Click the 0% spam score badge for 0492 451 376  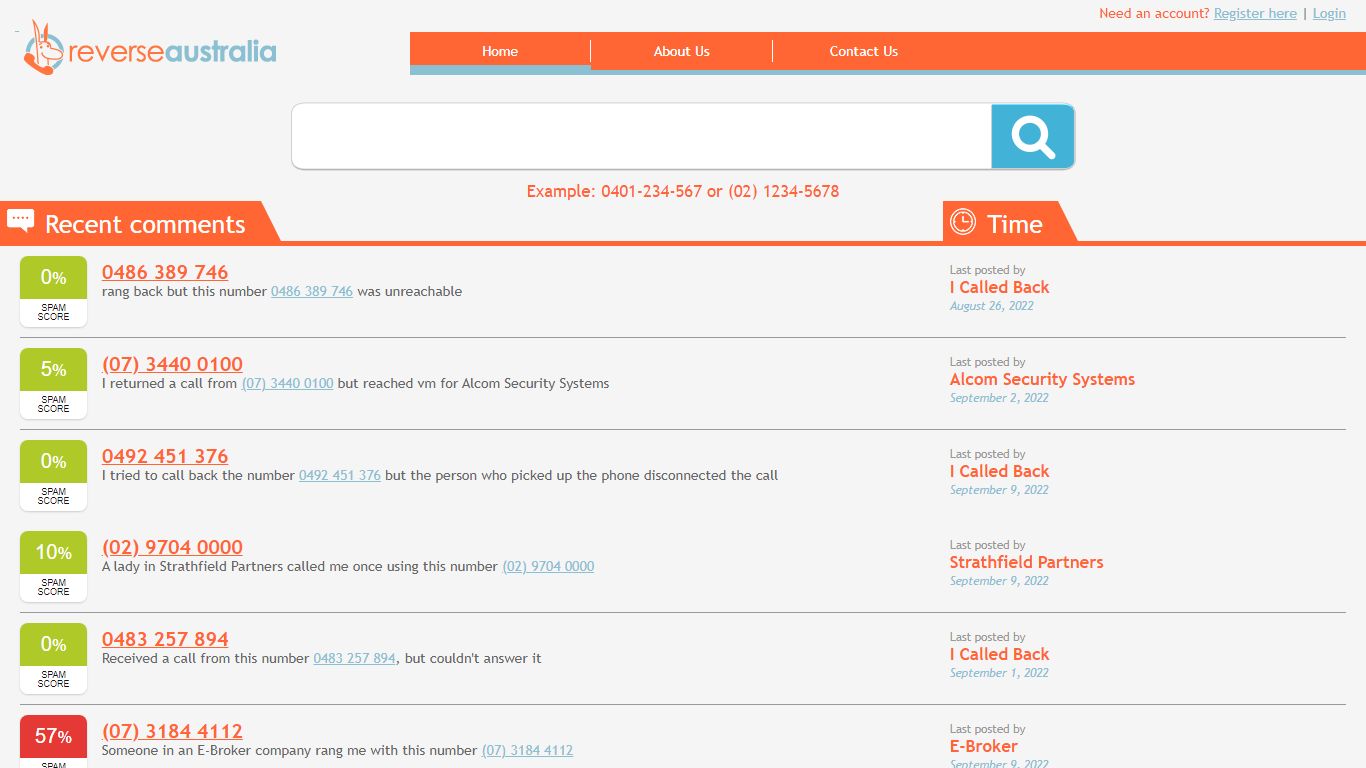pos(54,475)
